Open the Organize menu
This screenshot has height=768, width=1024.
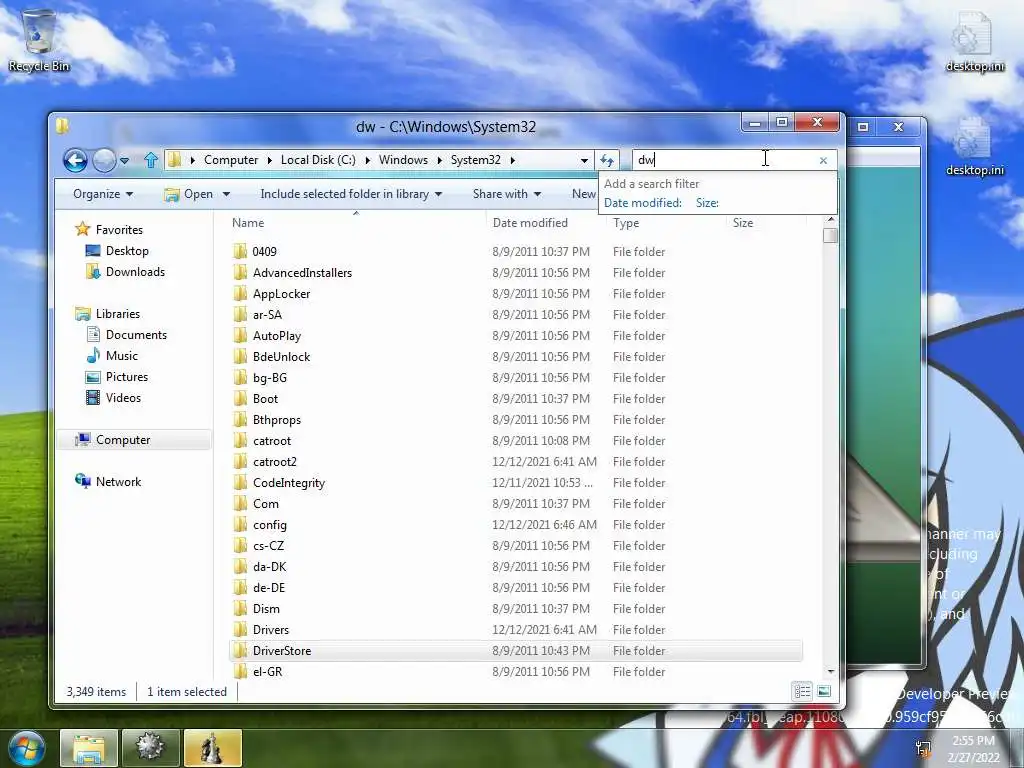pos(103,194)
